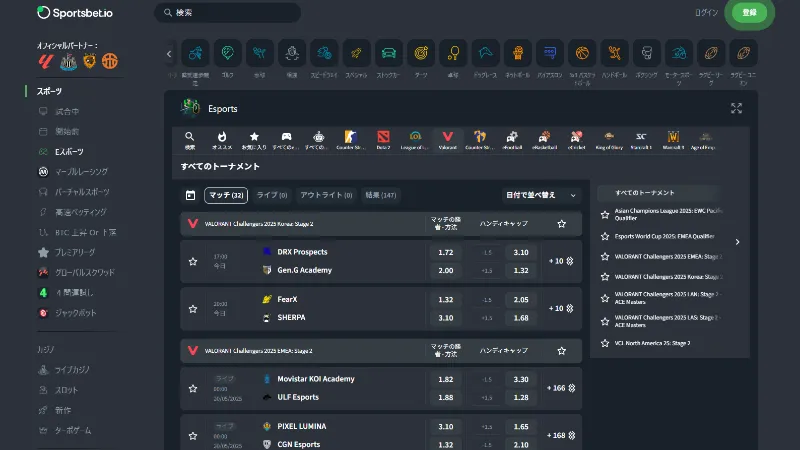Expand +166 markets for Movistar KOI
Viewport: 800px width, 450px height.
pos(561,388)
